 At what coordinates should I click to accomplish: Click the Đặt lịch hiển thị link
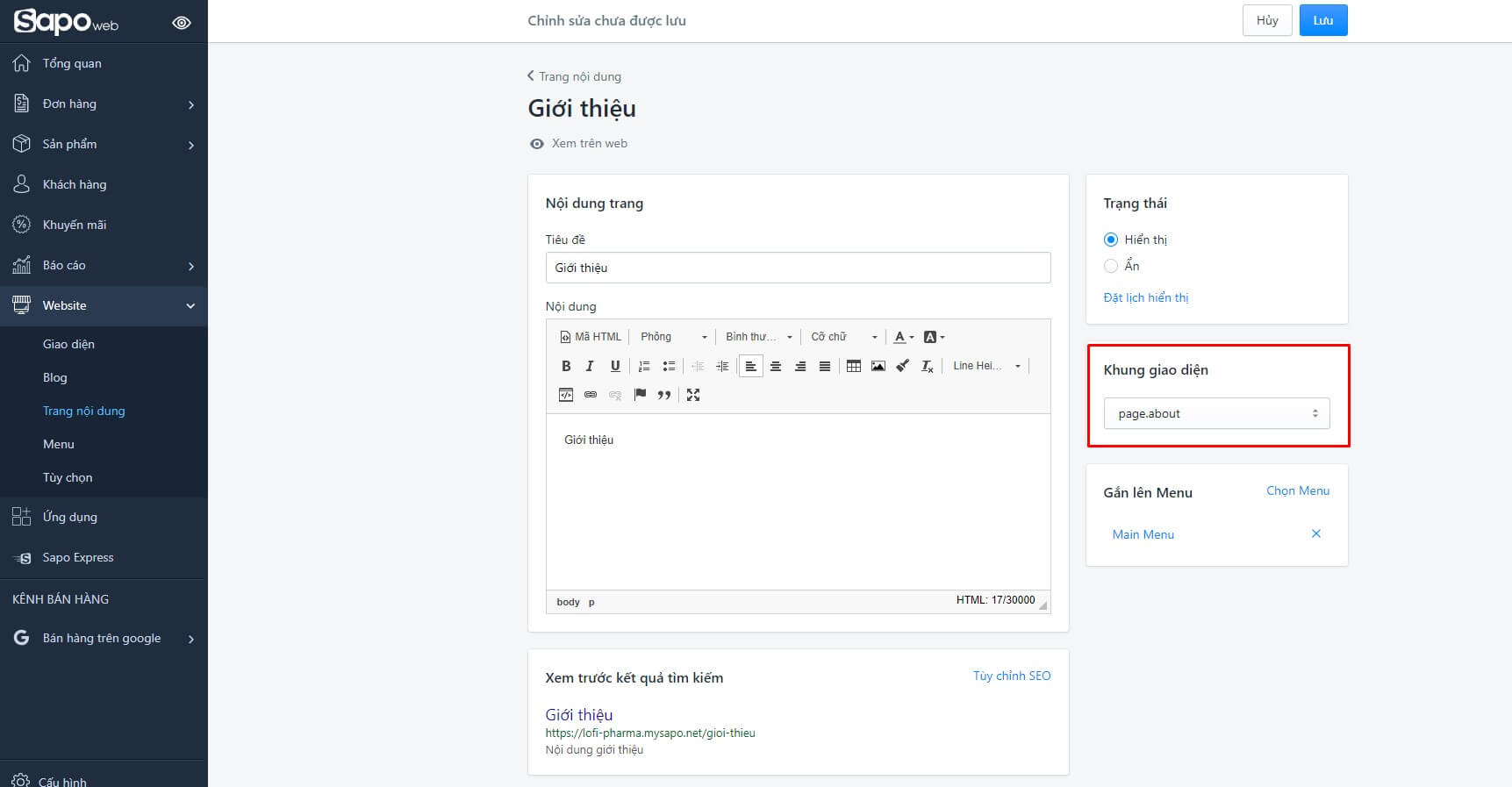[x=1146, y=297]
